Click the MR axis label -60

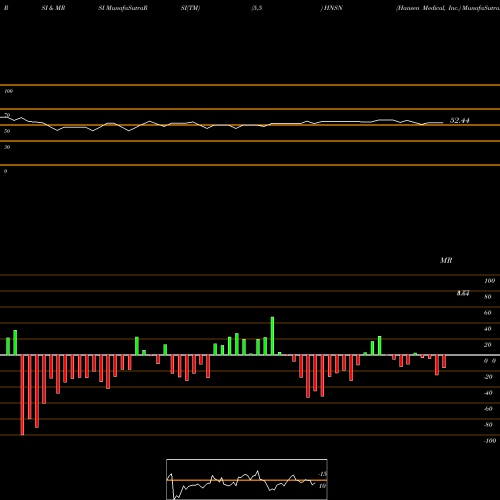tap(488, 409)
